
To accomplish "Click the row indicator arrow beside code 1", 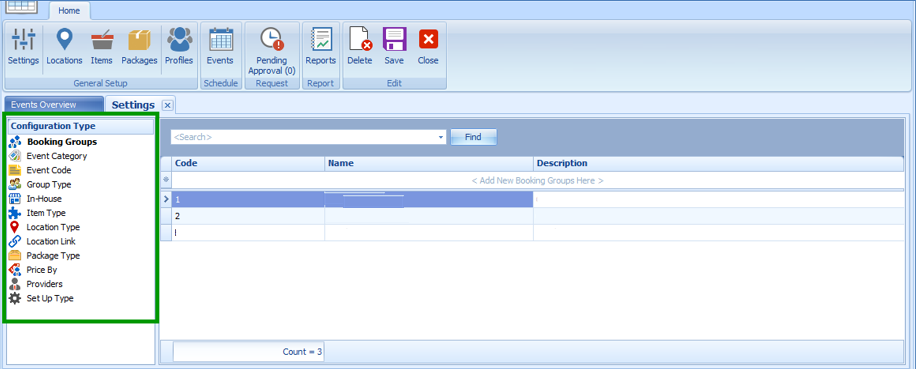I will (166, 200).
